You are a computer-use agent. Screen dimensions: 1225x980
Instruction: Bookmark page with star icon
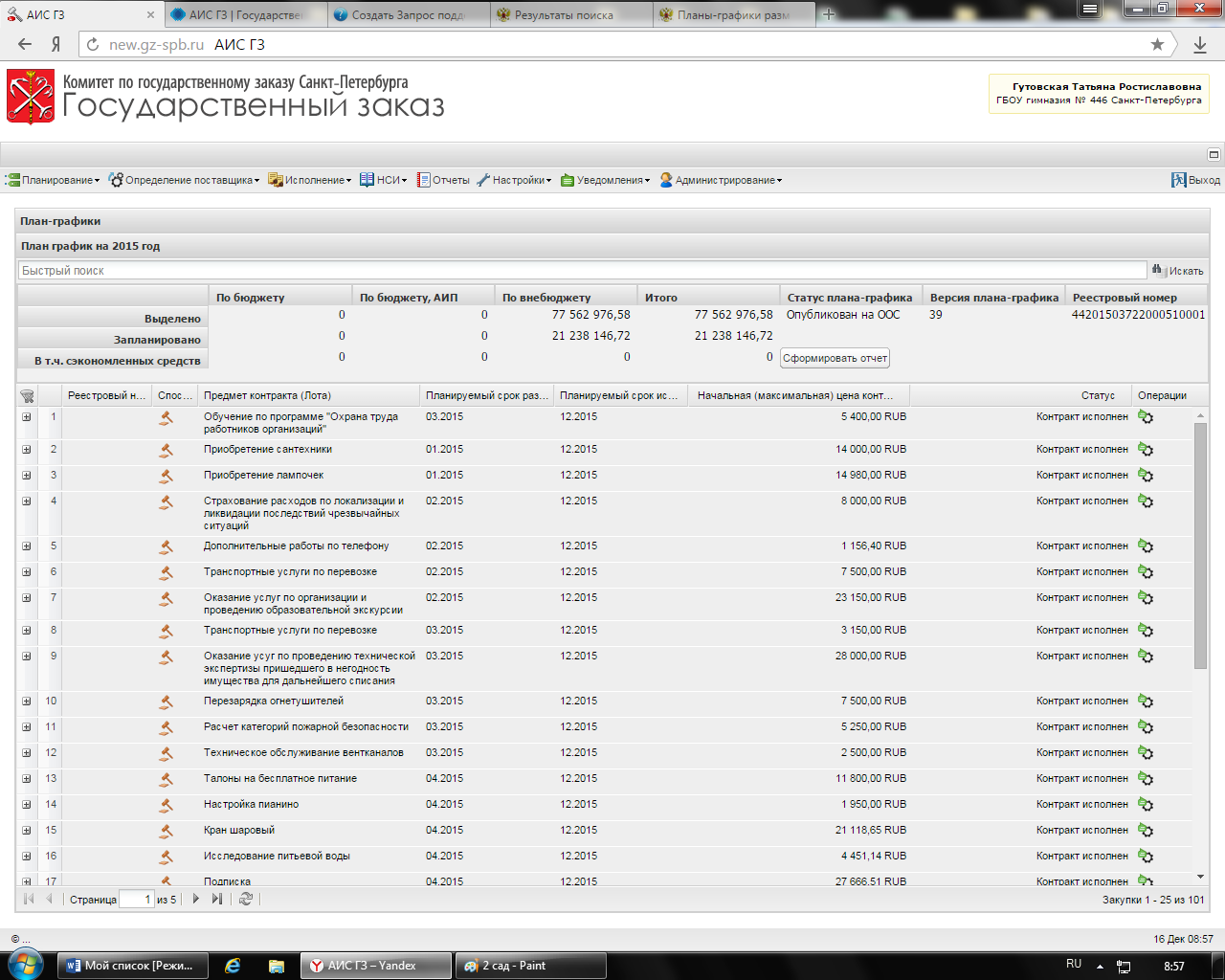point(1157,44)
